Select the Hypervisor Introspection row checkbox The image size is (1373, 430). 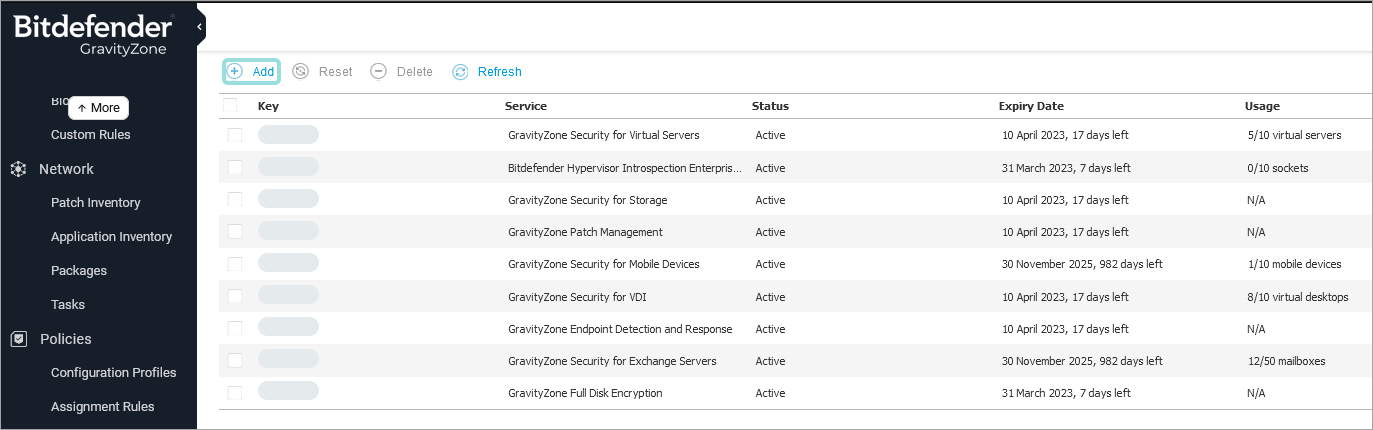tap(235, 168)
